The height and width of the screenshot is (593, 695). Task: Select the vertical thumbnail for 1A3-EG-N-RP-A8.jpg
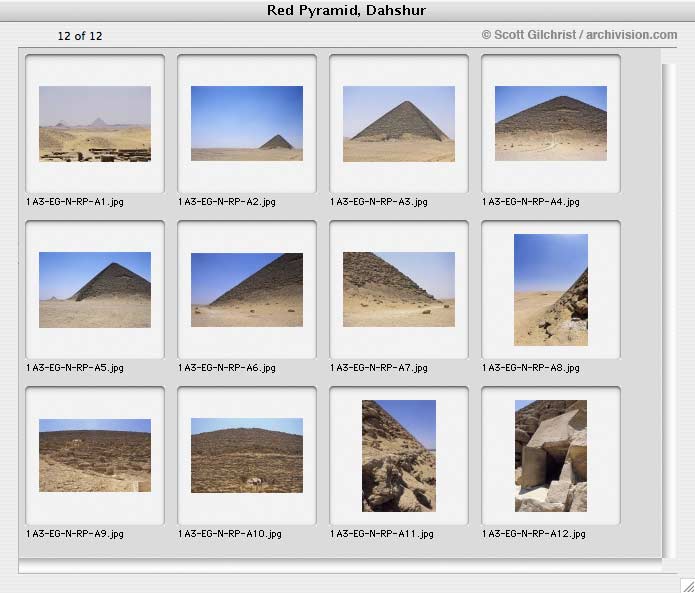click(551, 290)
